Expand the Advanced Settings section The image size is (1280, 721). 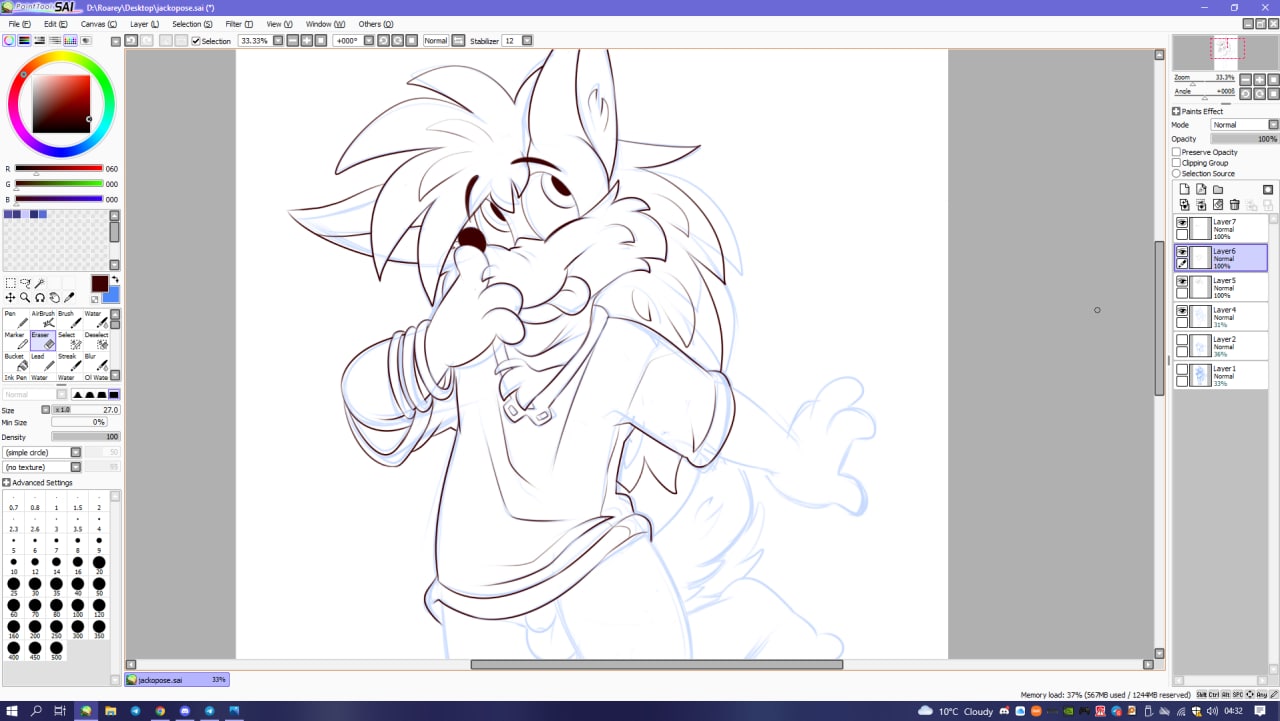click(7, 483)
